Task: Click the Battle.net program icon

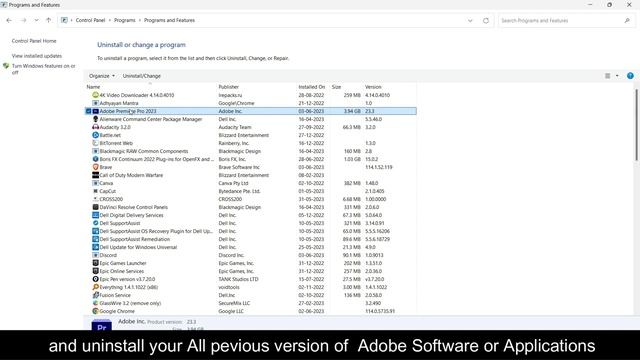Action: coord(95,135)
